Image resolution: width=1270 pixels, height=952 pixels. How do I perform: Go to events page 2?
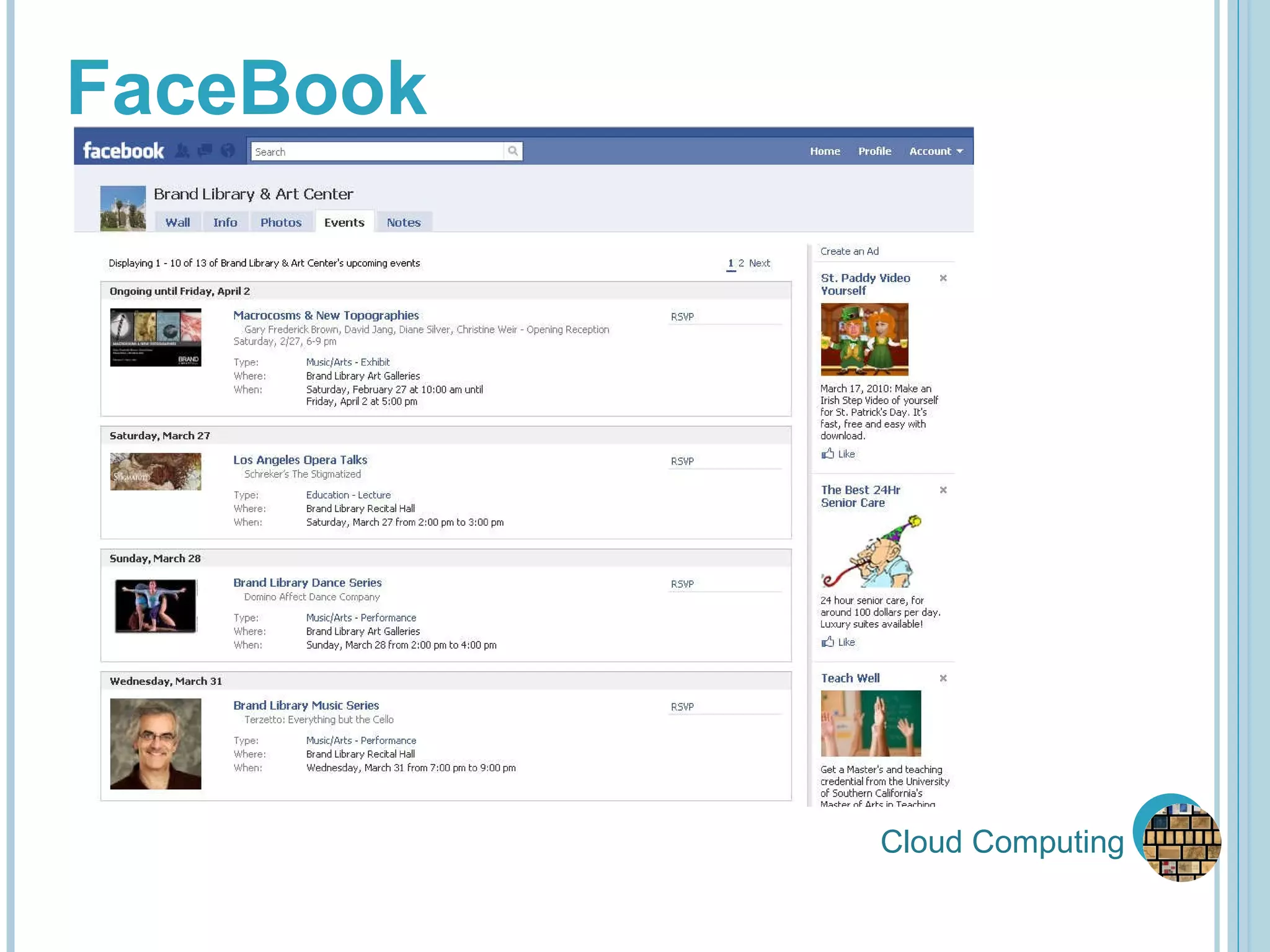[741, 263]
